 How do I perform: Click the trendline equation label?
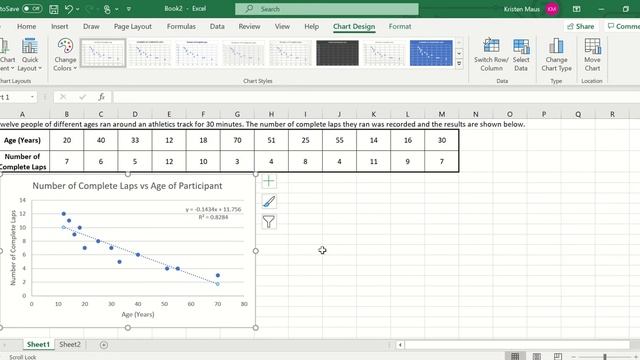(213, 213)
